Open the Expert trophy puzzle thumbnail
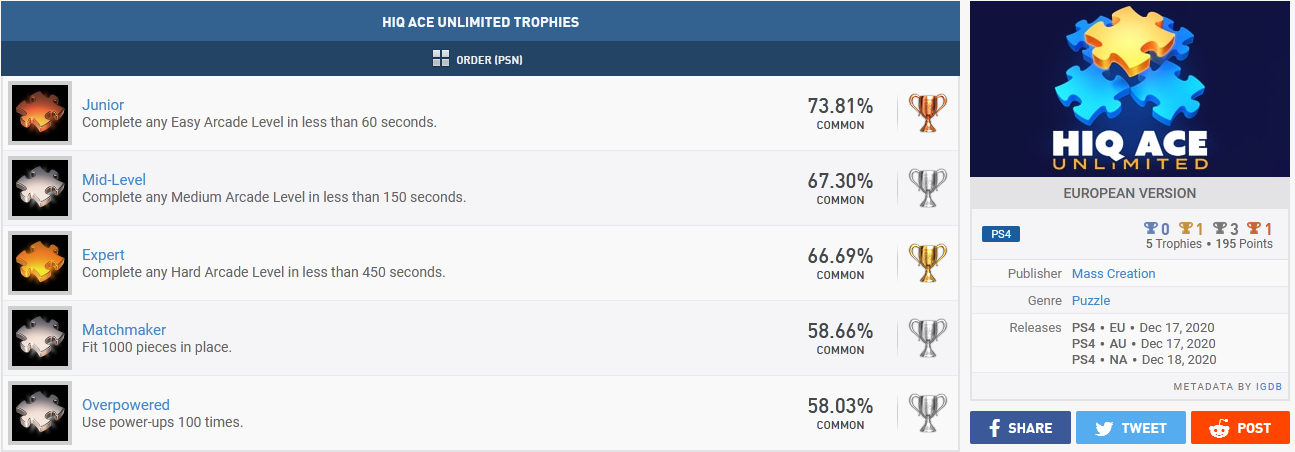This screenshot has width=1295, height=452. pos(41,263)
